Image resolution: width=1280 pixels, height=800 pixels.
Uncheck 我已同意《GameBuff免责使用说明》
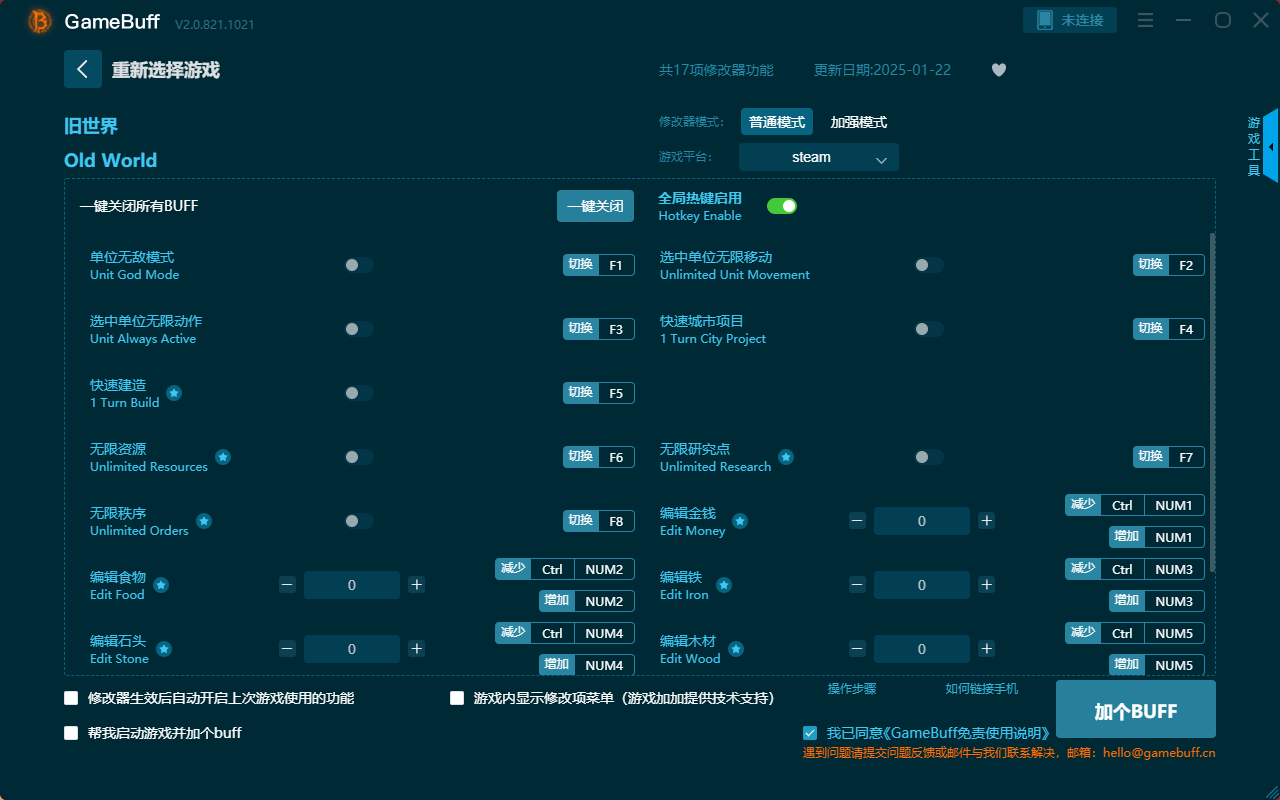[x=810, y=732]
